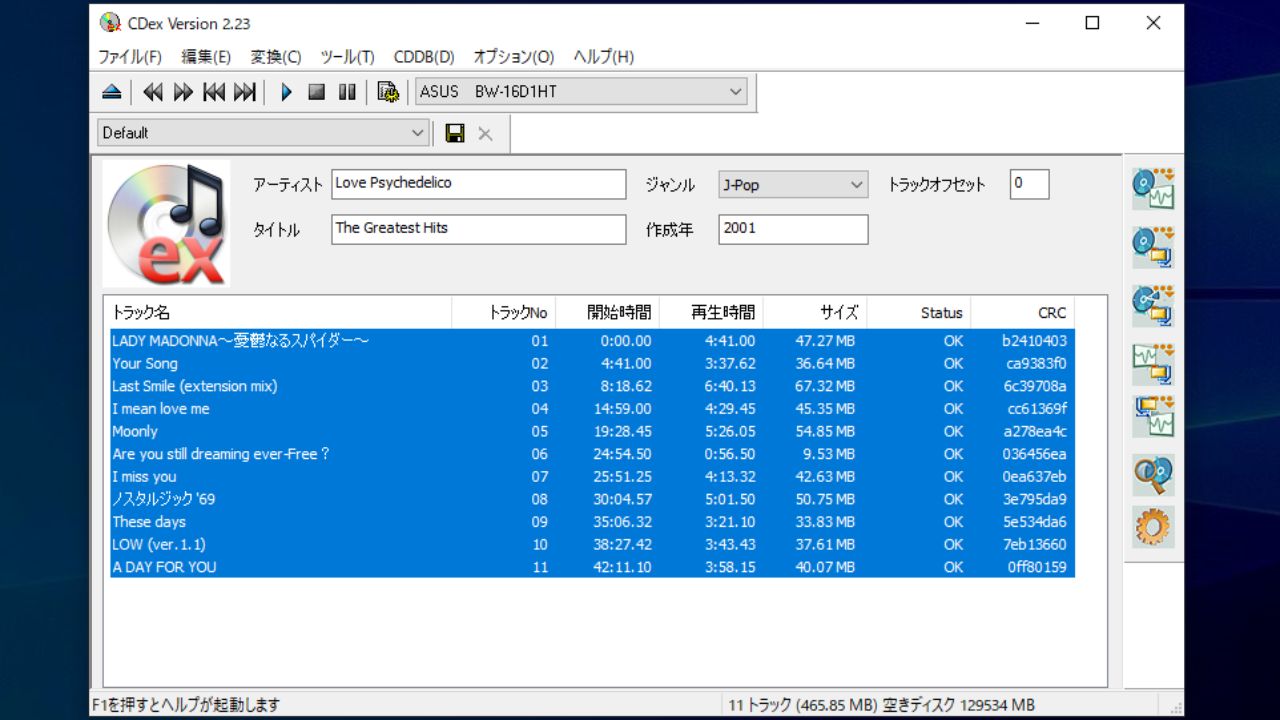This screenshot has width=1280, height=720.
Task: Start playback with the play button
Action: tap(286, 92)
